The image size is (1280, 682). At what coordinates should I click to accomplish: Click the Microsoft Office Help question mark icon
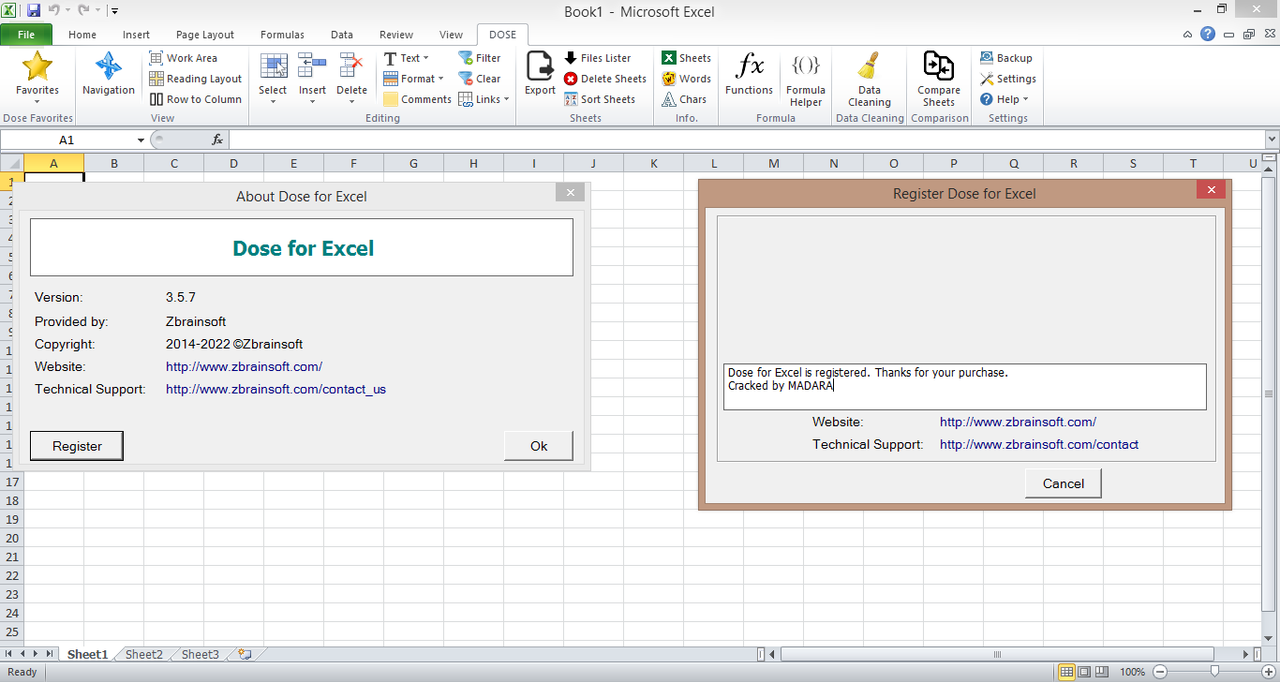[x=1208, y=34]
